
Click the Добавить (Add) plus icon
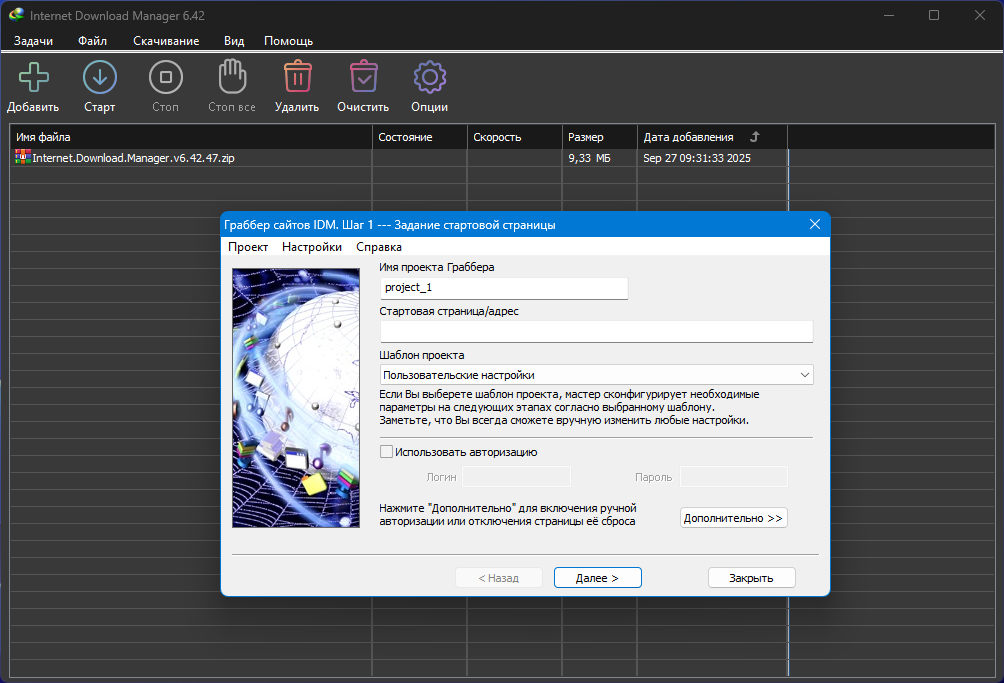pyautogui.click(x=33, y=78)
